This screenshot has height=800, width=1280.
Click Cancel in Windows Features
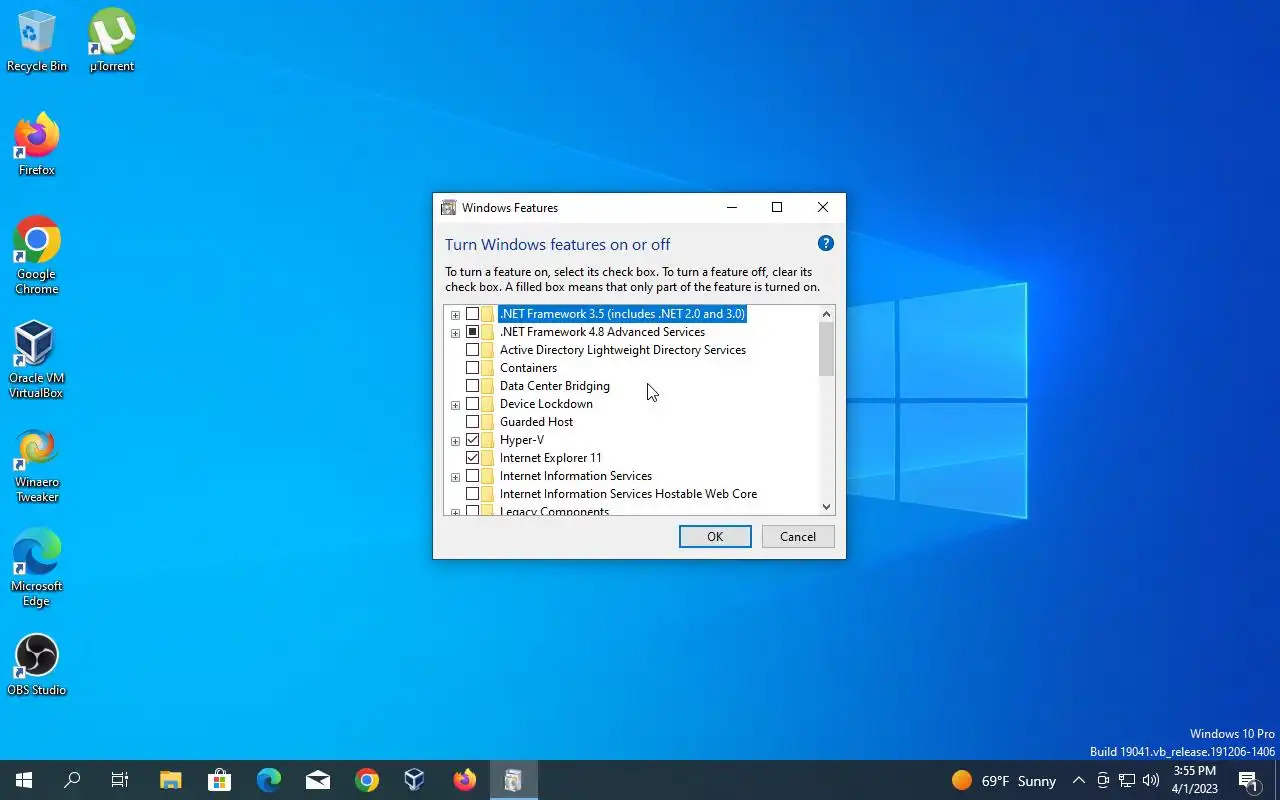tap(798, 537)
